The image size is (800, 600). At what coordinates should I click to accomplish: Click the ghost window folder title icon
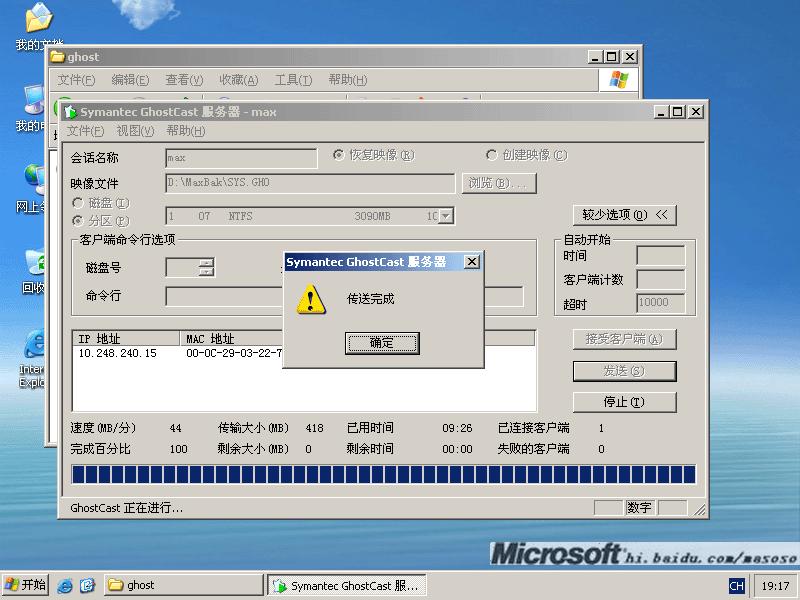tap(58, 57)
